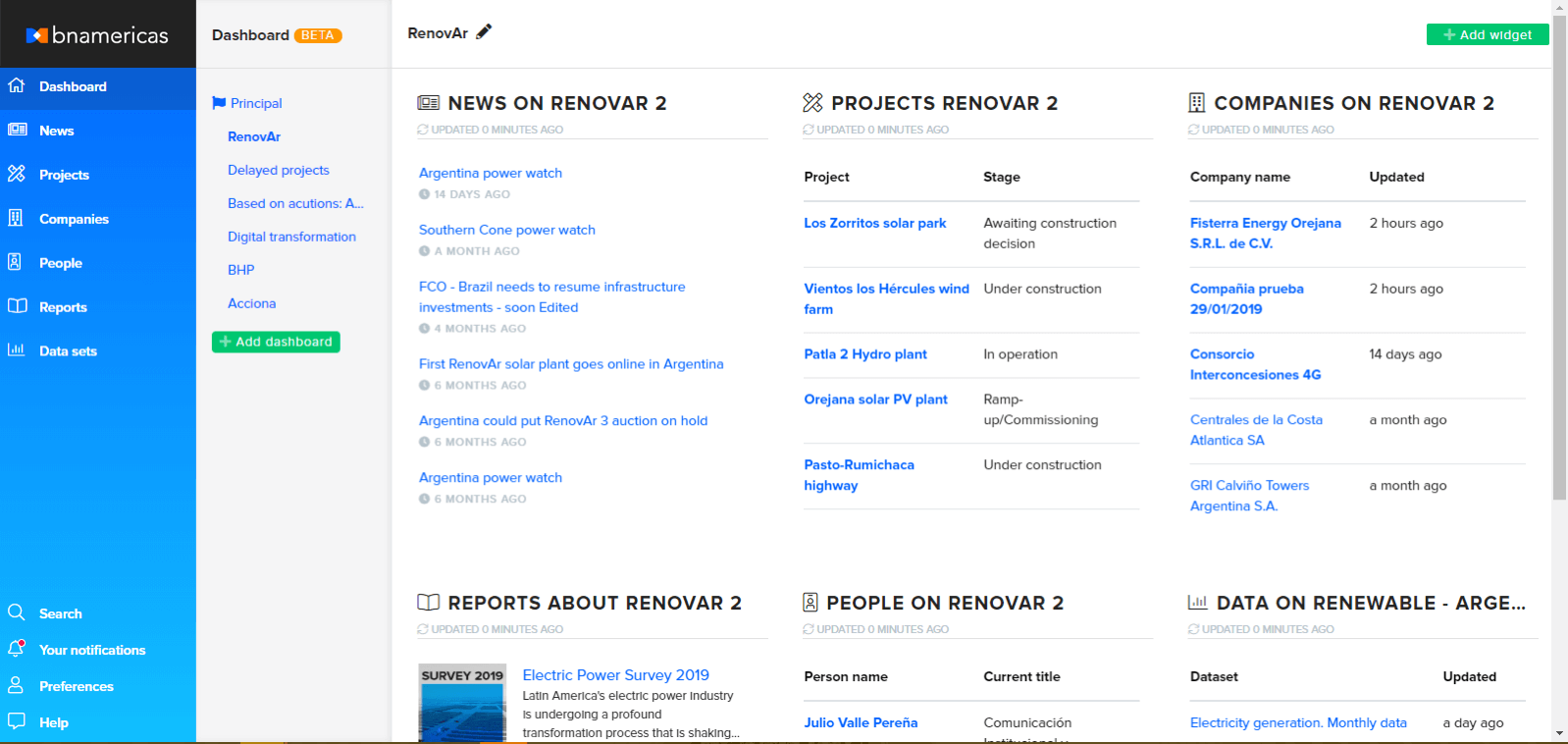Click the pencil icon next to RenovAr title
The width and height of the screenshot is (1568, 744).
pyautogui.click(x=483, y=32)
